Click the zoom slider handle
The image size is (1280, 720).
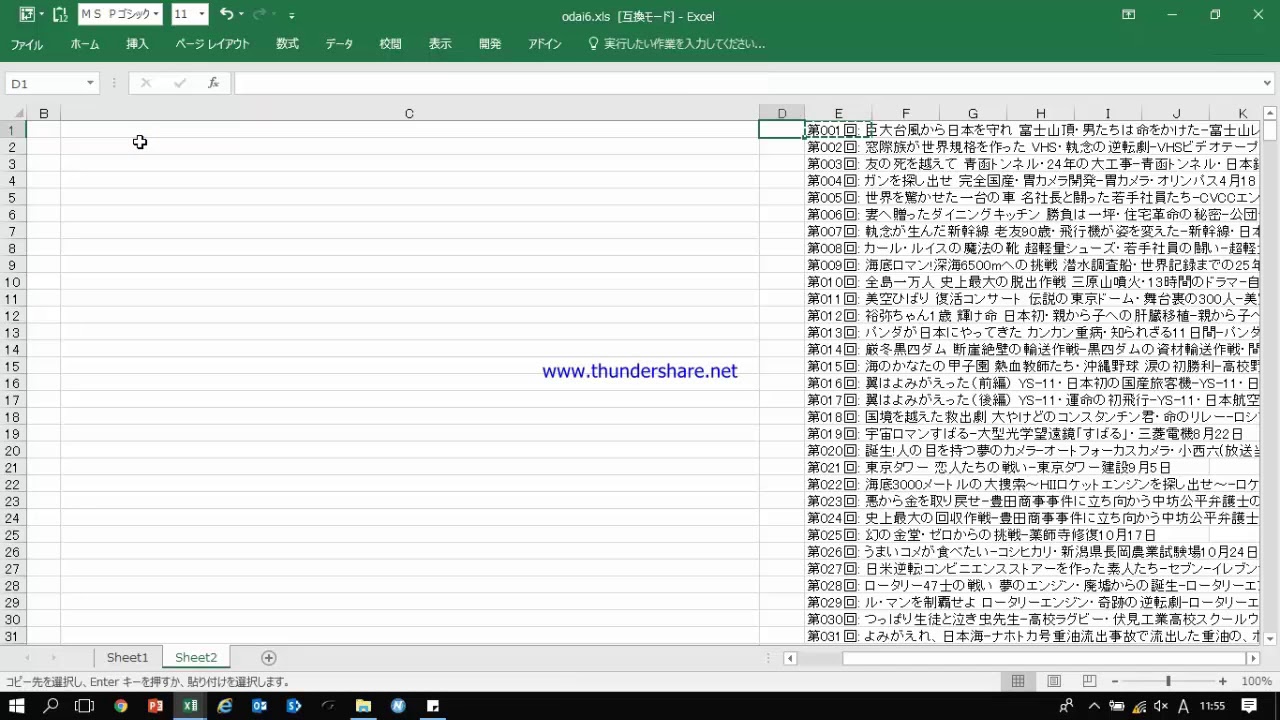click(x=1168, y=681)
